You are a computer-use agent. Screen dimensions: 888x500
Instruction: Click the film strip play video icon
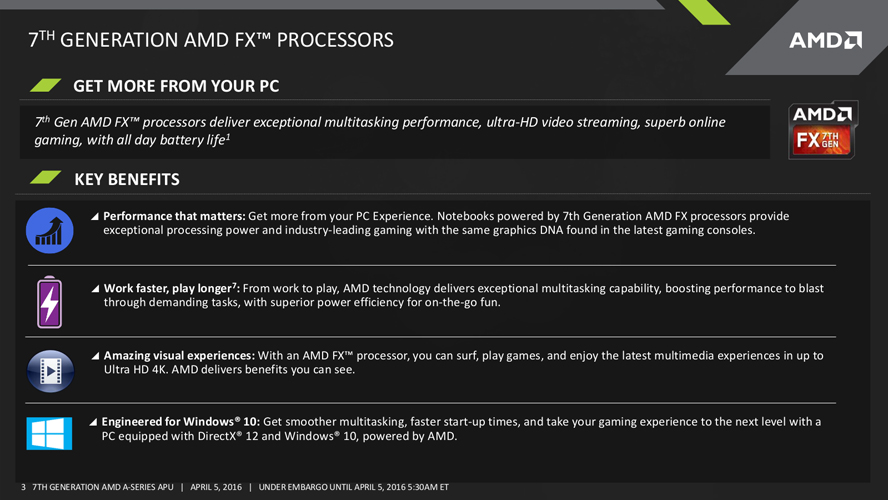50,371
